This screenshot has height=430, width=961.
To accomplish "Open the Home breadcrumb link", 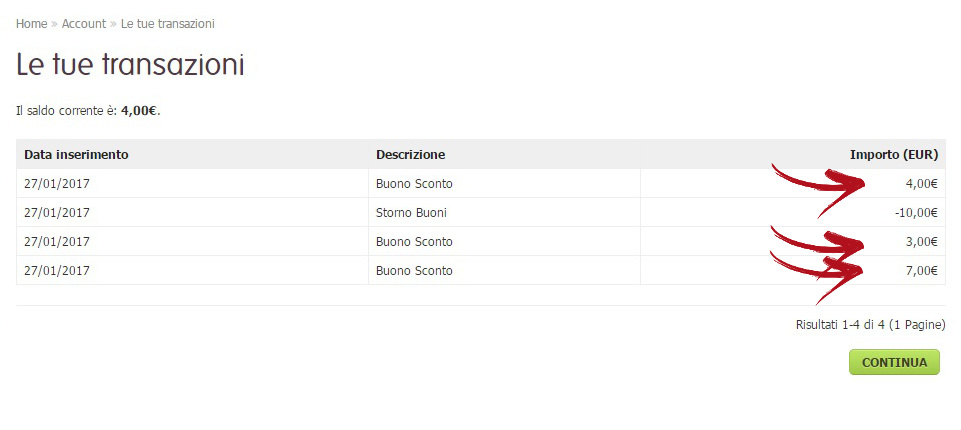I will 31,24.
